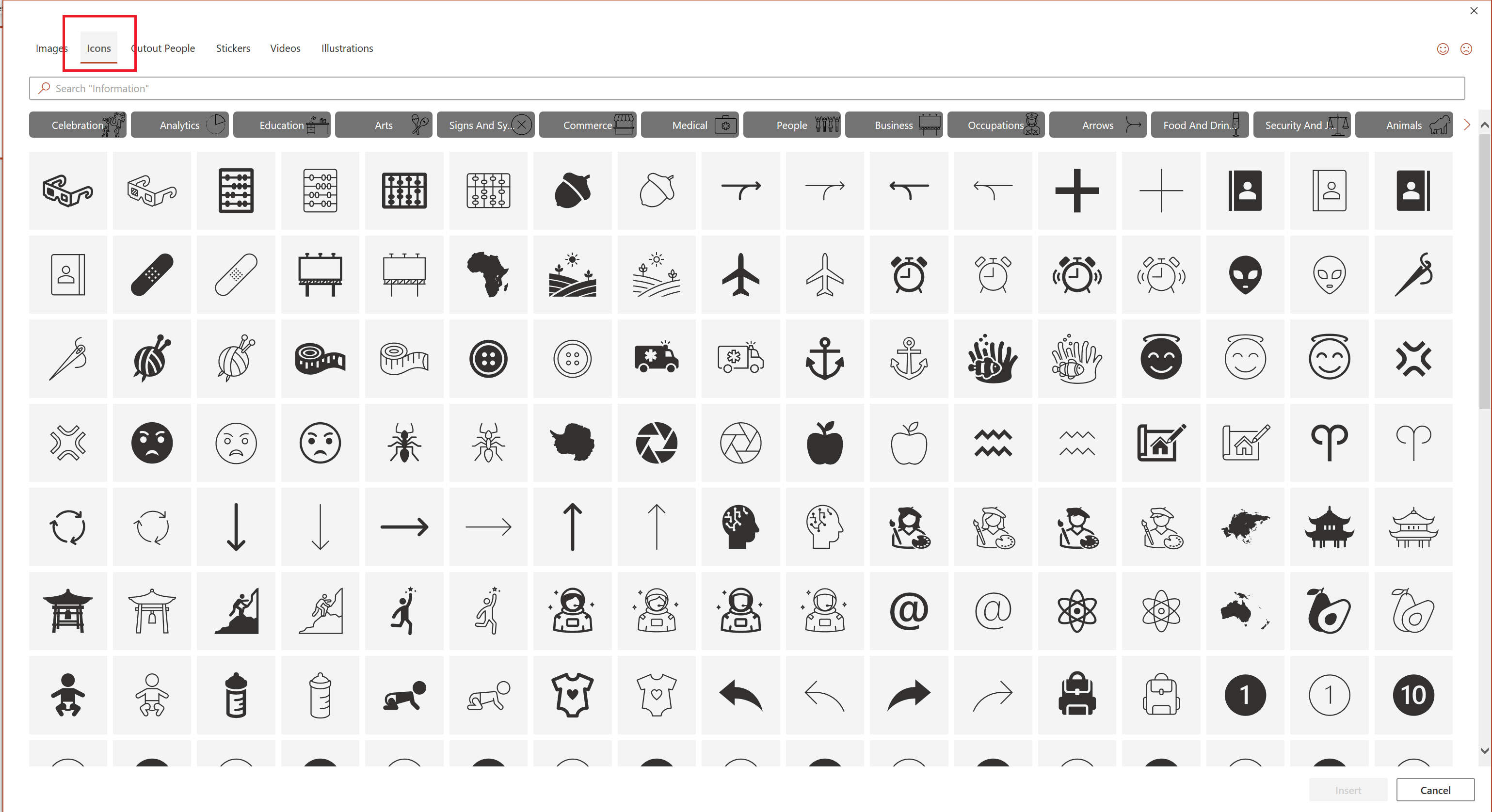Toggle the Signs And Symbols filter

coord(487,124)
